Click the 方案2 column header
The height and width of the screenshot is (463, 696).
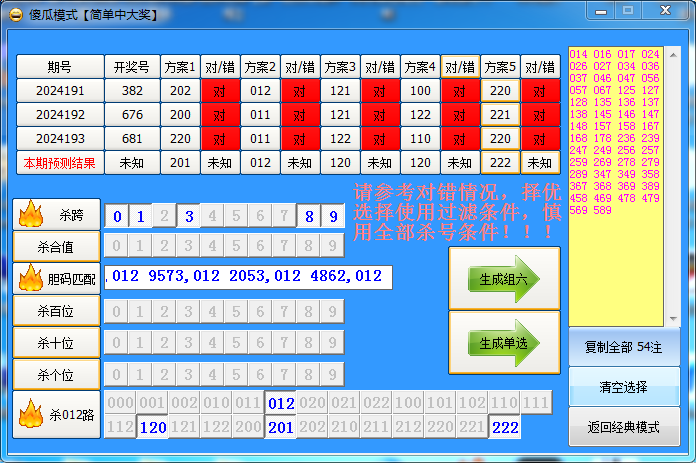point(260,67)
